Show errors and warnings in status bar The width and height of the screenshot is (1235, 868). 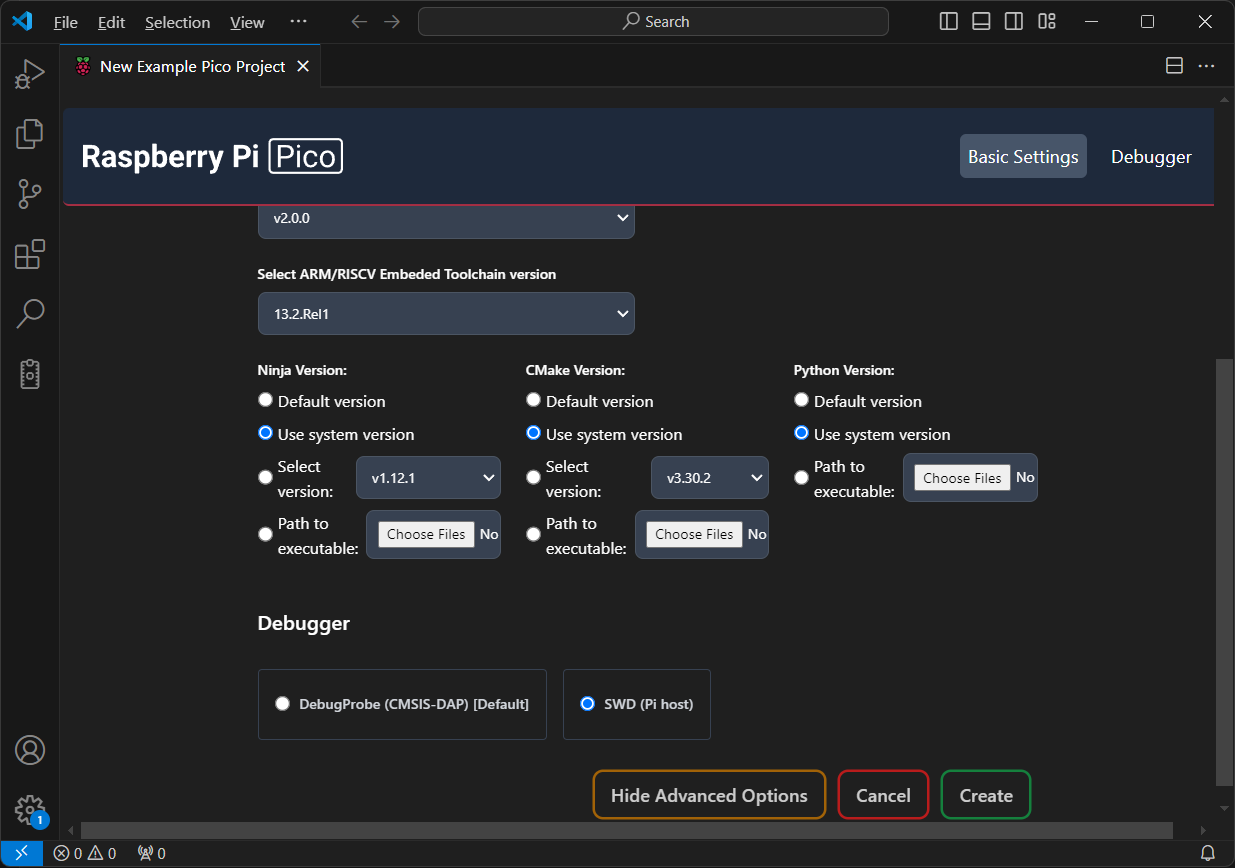[85, 853]
